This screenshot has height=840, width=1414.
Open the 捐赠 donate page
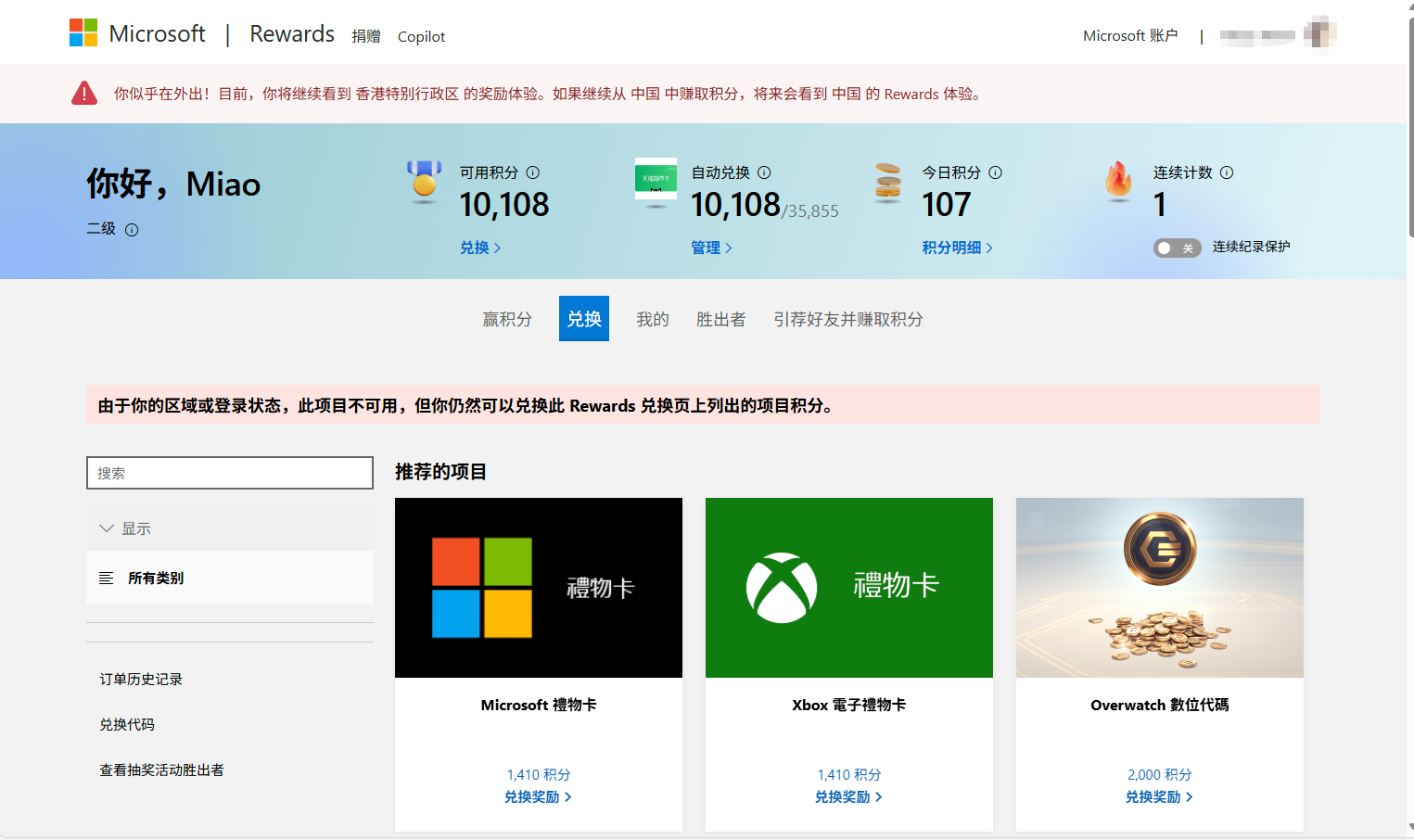(x=366, y=36)
